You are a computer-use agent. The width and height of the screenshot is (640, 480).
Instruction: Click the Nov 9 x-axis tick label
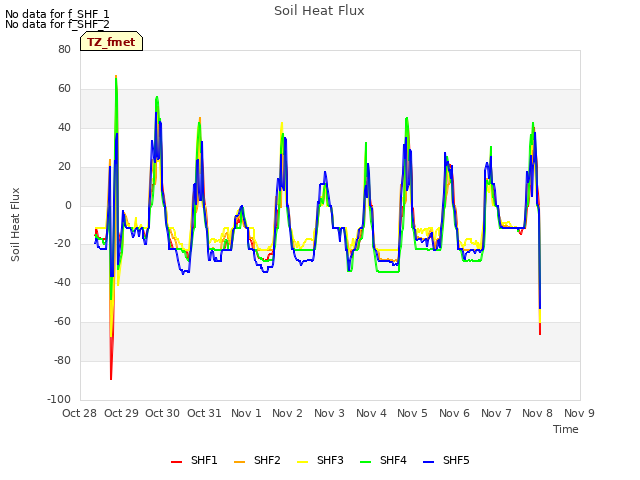[579, 413]
